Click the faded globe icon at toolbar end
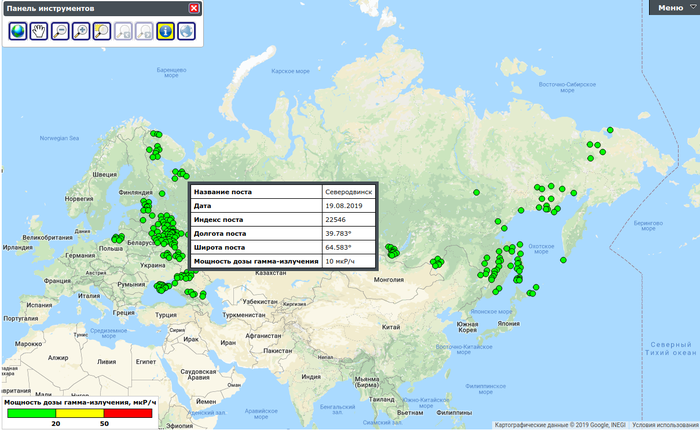The width and height of the screenshot is (700, 430). [x=186, y=31]
